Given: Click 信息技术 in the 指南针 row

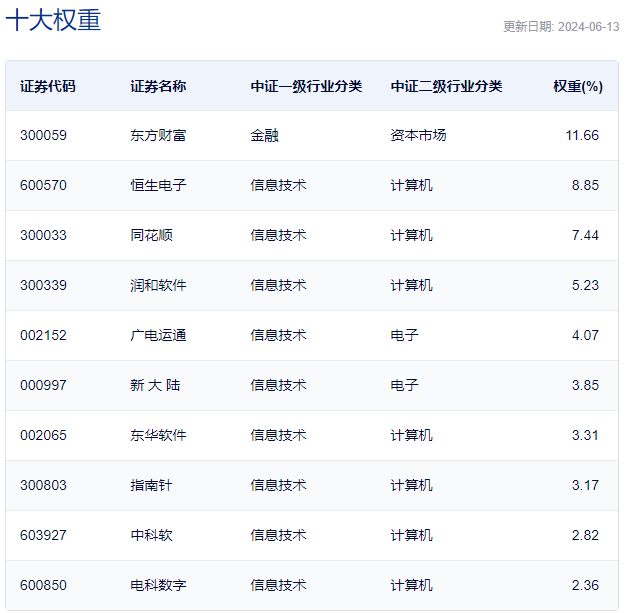Looking at the screenshot, I should coord(278,485).
